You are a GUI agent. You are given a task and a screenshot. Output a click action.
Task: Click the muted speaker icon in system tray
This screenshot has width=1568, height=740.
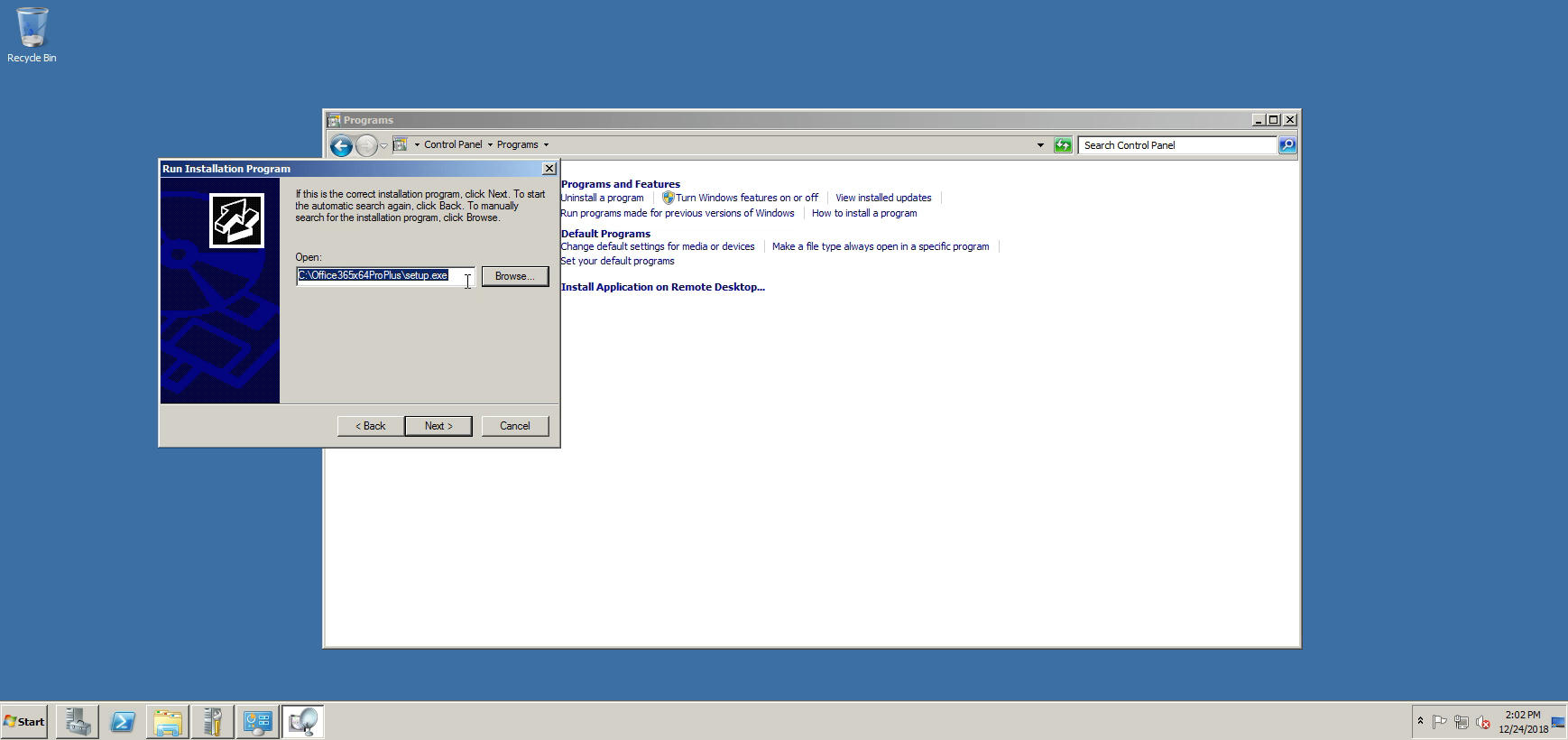(x=1482, y=722)
